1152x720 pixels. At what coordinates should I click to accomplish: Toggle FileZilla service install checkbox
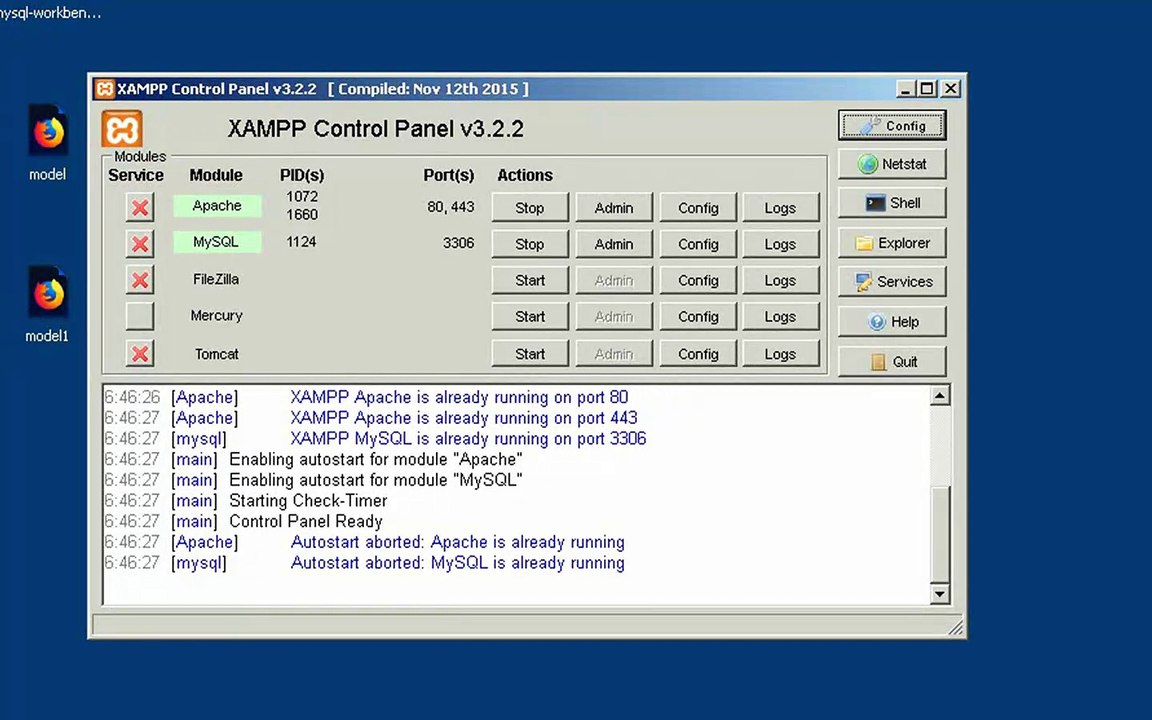pos(140,280)
